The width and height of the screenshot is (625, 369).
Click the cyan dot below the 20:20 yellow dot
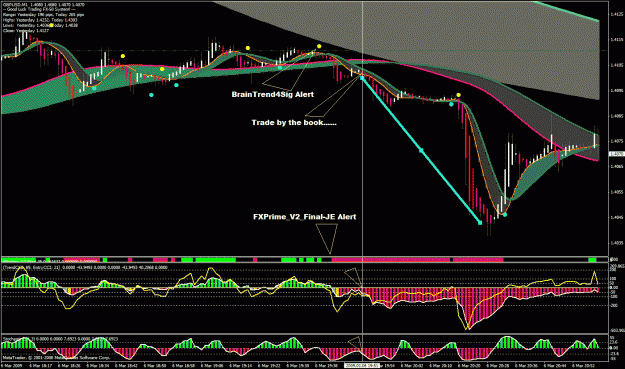[x=451, y=104]
